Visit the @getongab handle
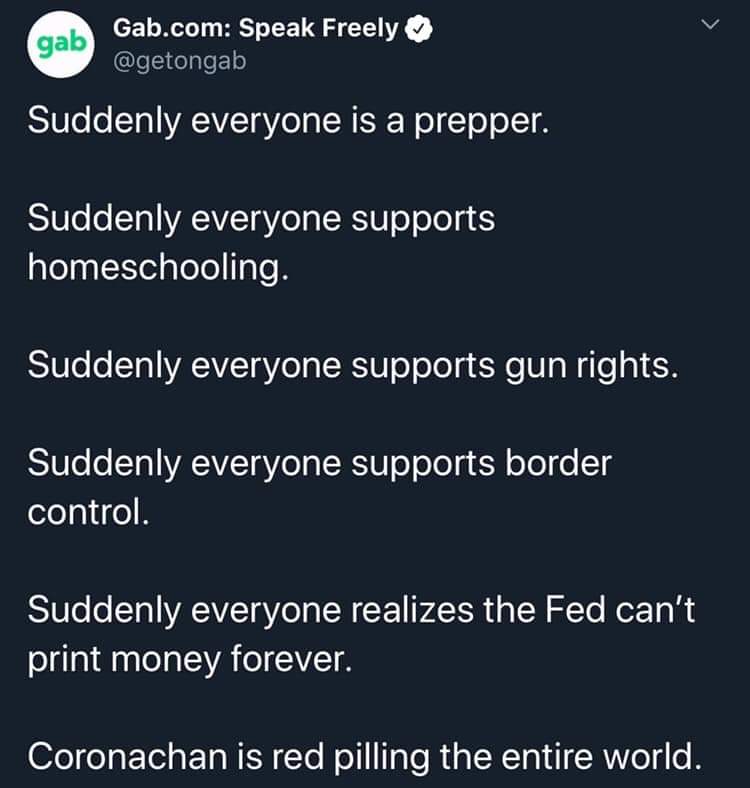This screenshot has width=750, height=788. (179, 61)
